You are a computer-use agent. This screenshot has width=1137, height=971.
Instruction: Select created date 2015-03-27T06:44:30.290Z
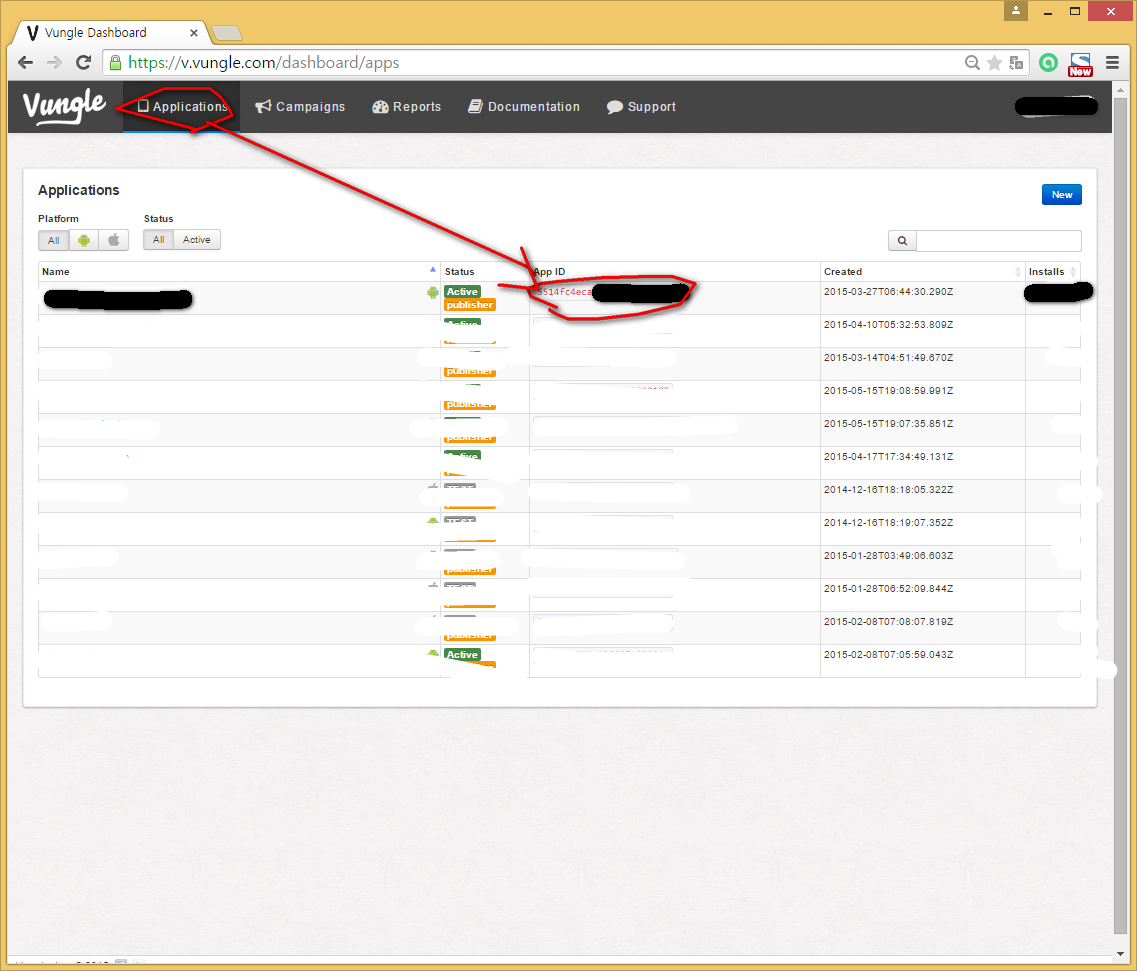[x=888, y=292]
